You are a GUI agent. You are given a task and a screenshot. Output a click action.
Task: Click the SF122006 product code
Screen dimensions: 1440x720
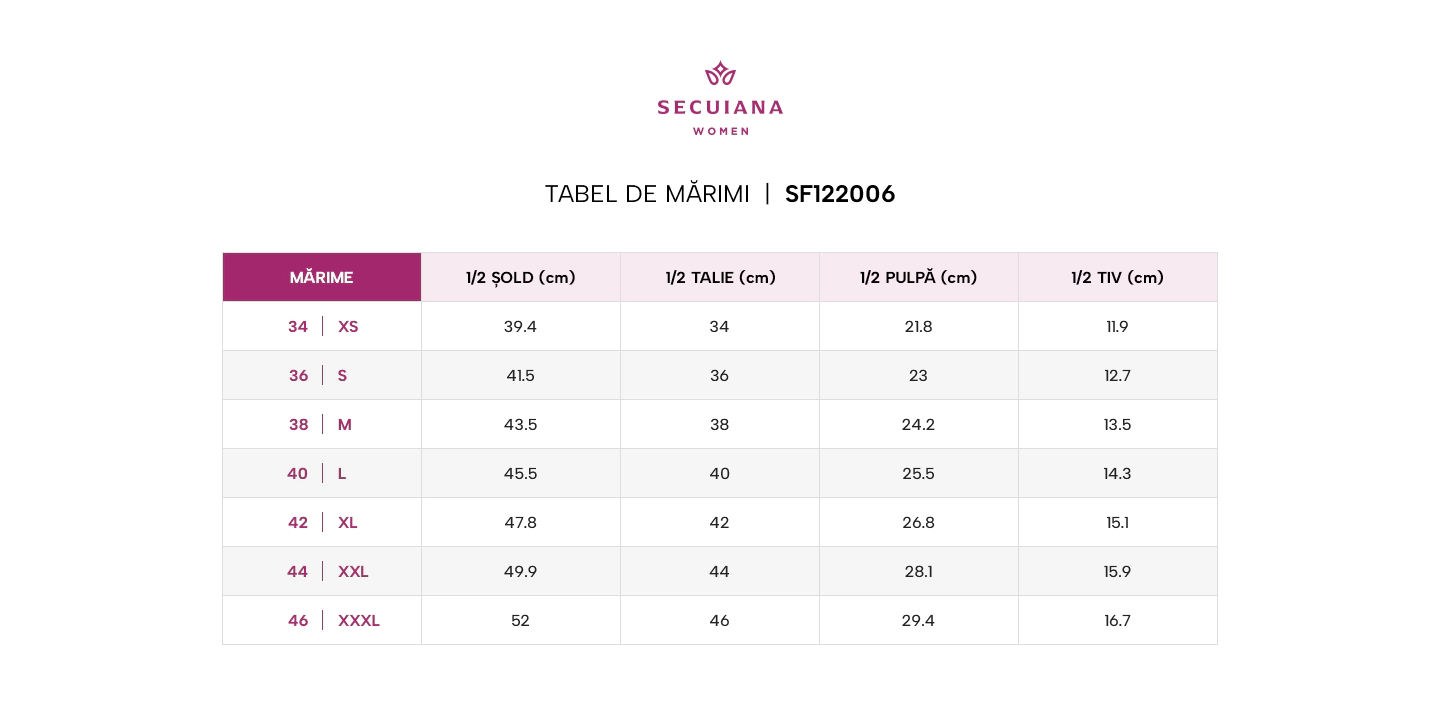click(x=840, y=194)
